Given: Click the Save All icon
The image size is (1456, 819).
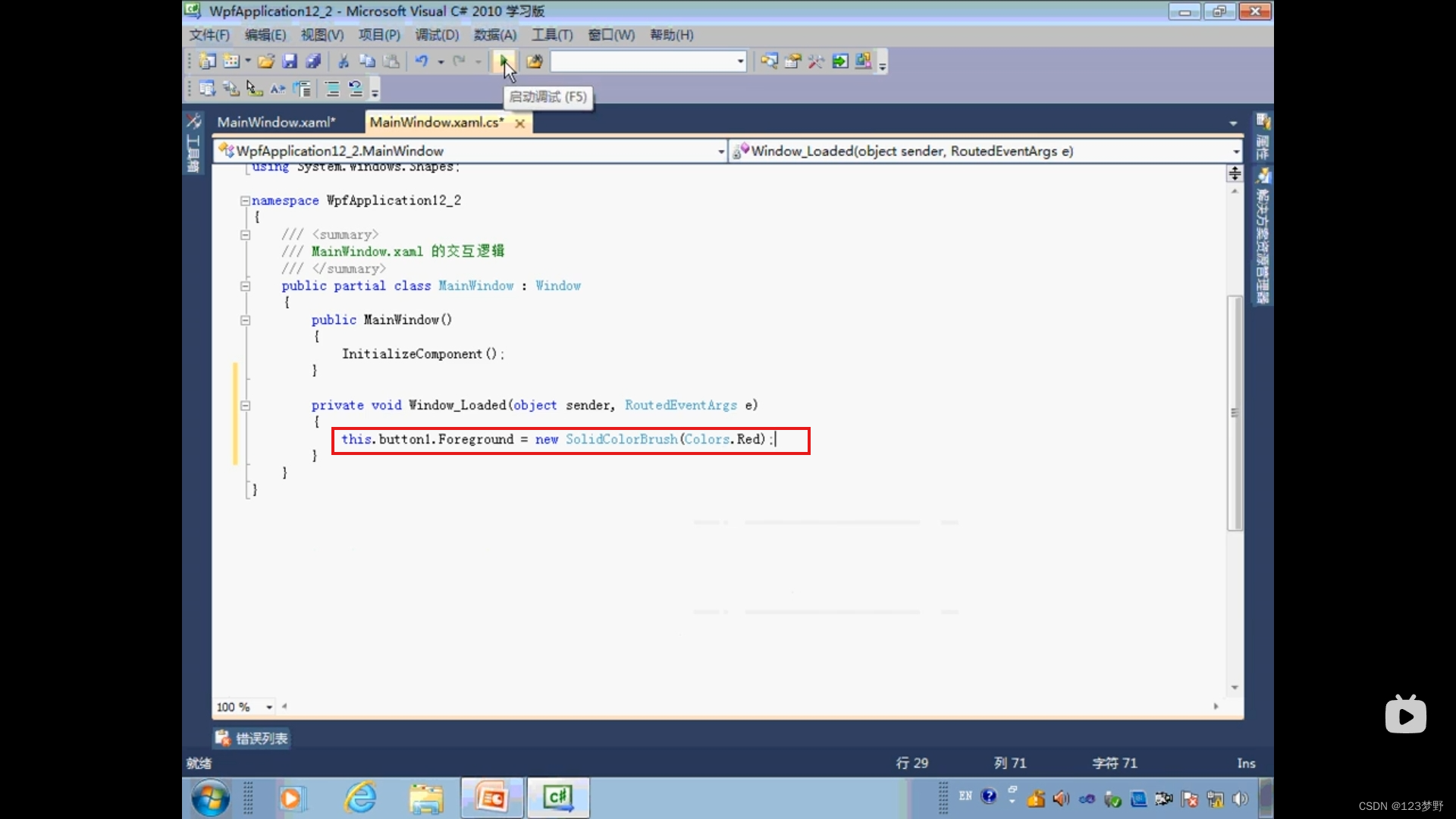Looking at the screenshot, I should pos(313,61).
